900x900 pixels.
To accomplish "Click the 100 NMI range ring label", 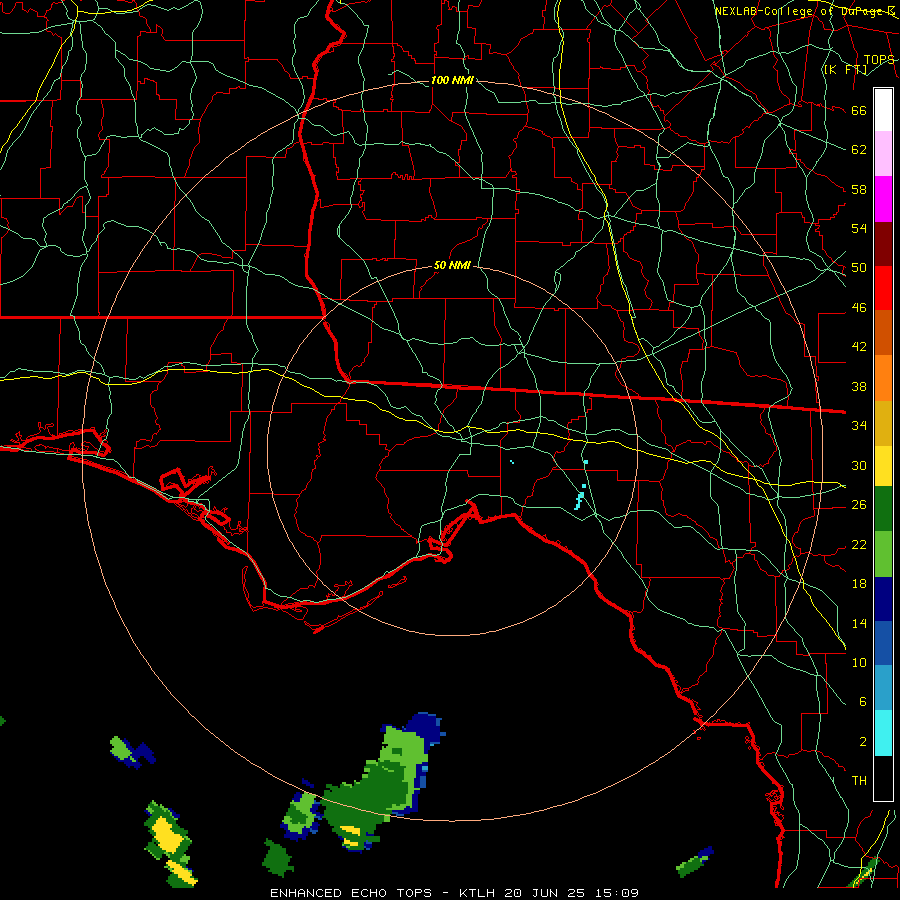I will [452, 80].
